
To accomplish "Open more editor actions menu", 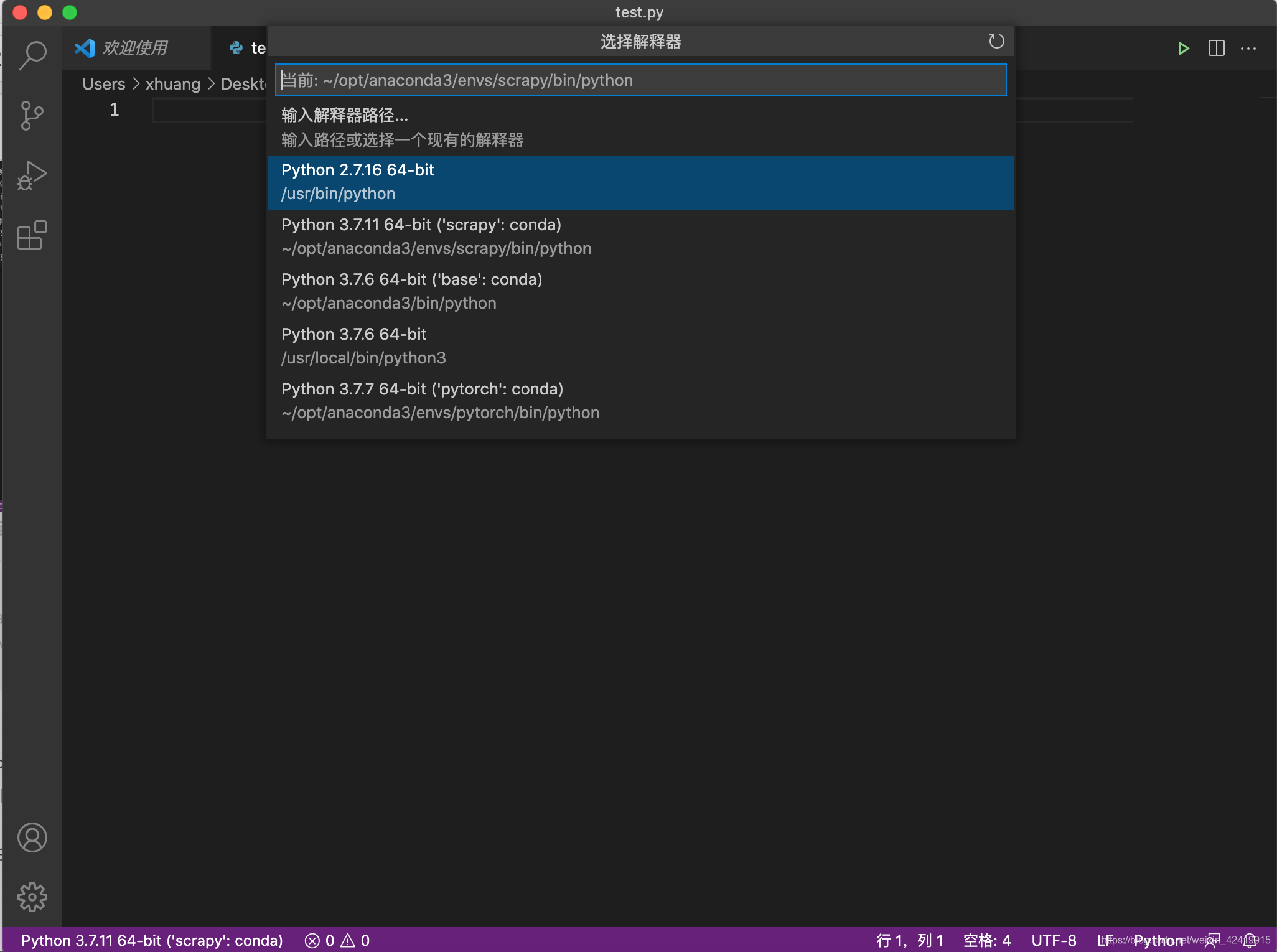I will tap(1248, 49).
